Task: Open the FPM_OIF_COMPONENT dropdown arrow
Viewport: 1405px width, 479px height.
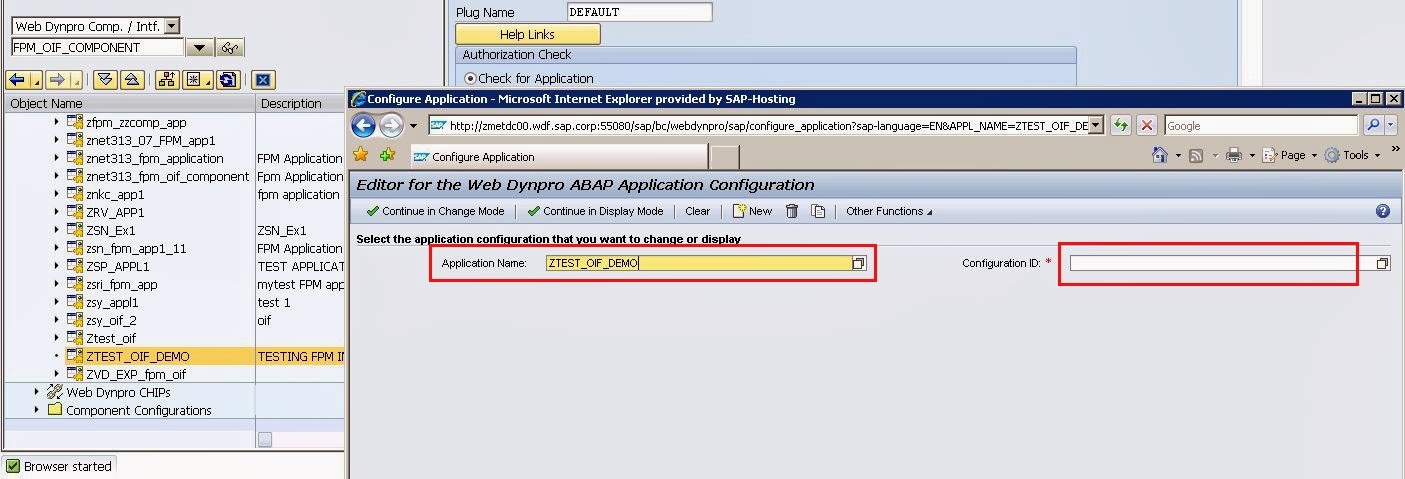Action: (198, 48)
